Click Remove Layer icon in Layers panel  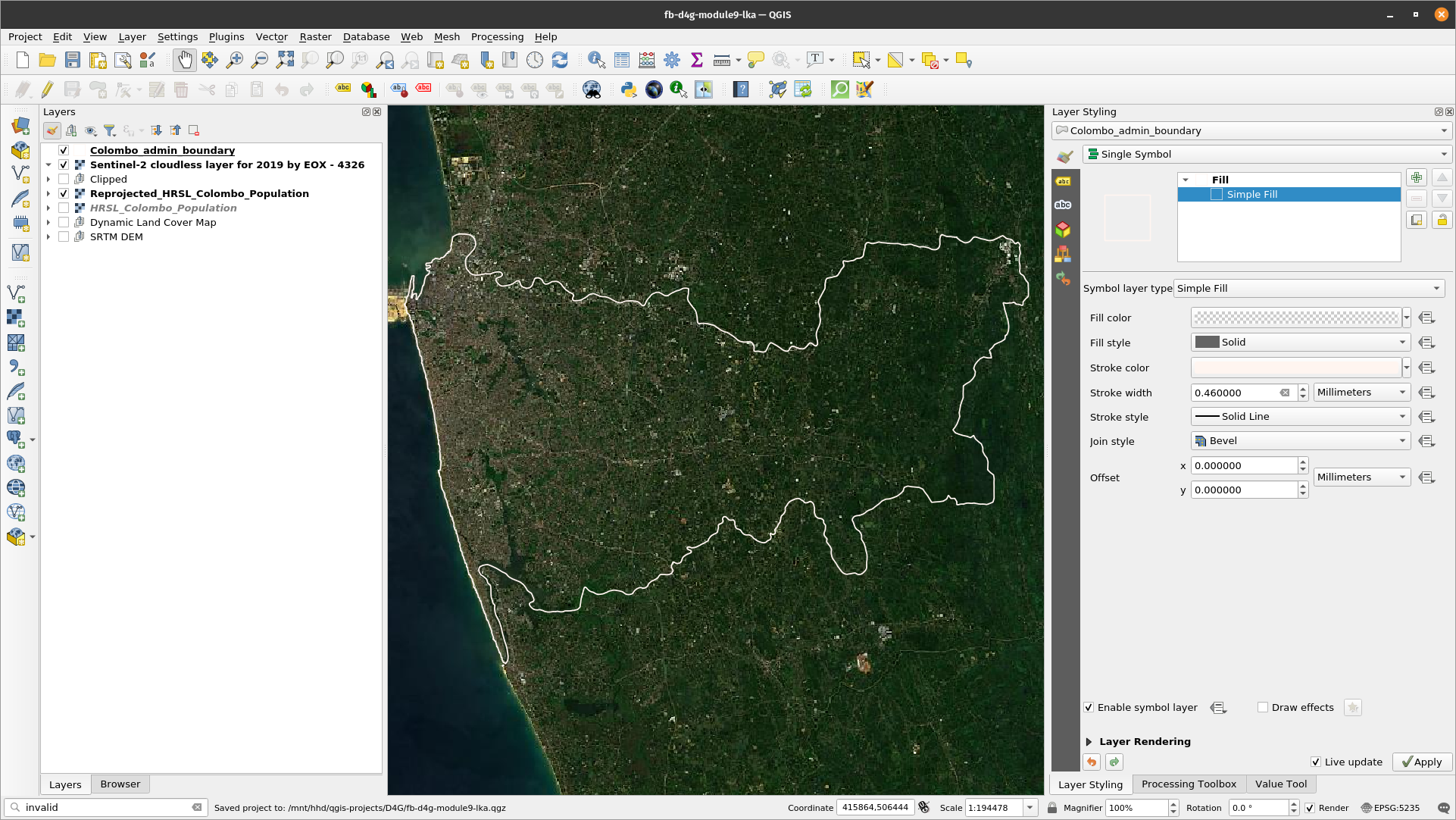[194, 130]
